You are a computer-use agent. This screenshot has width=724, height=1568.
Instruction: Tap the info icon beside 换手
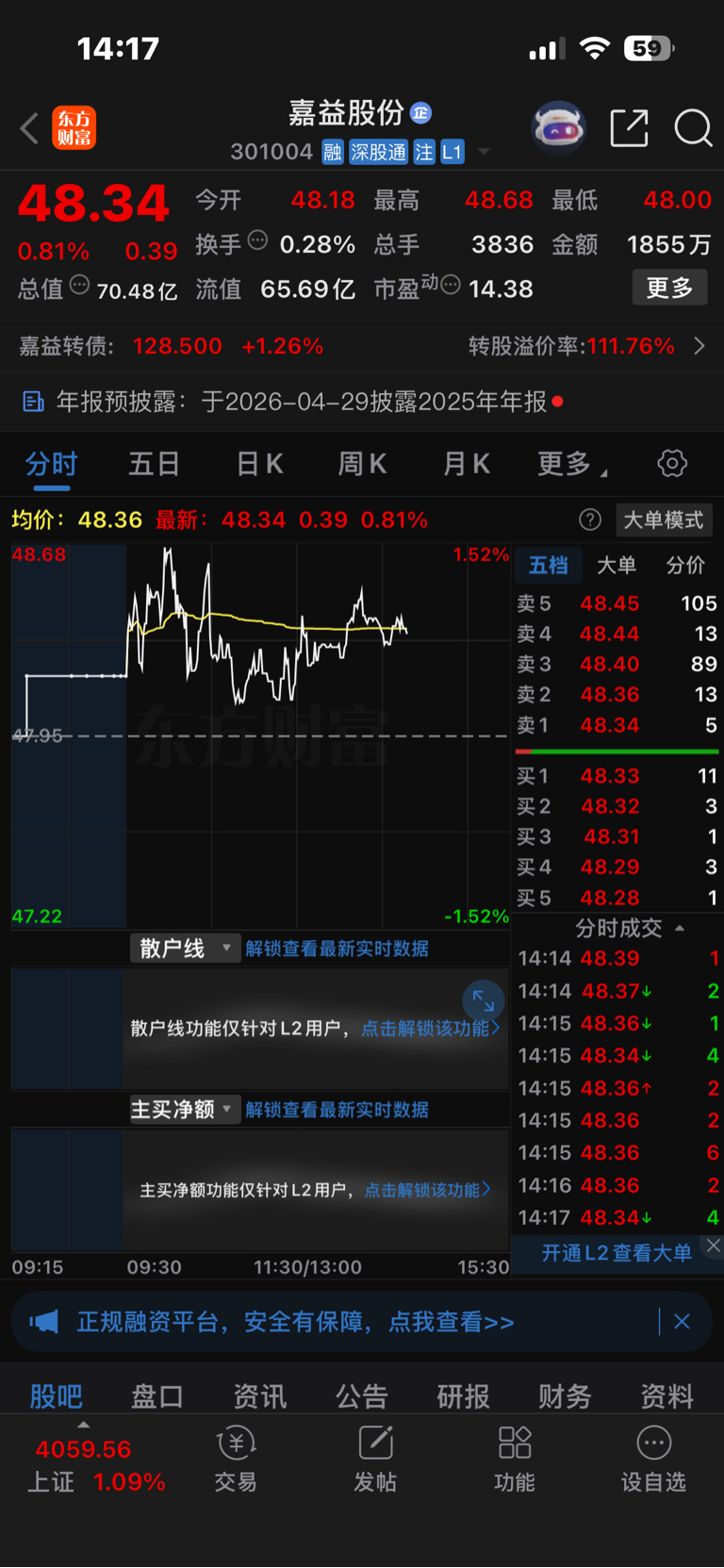click(257, 241)
